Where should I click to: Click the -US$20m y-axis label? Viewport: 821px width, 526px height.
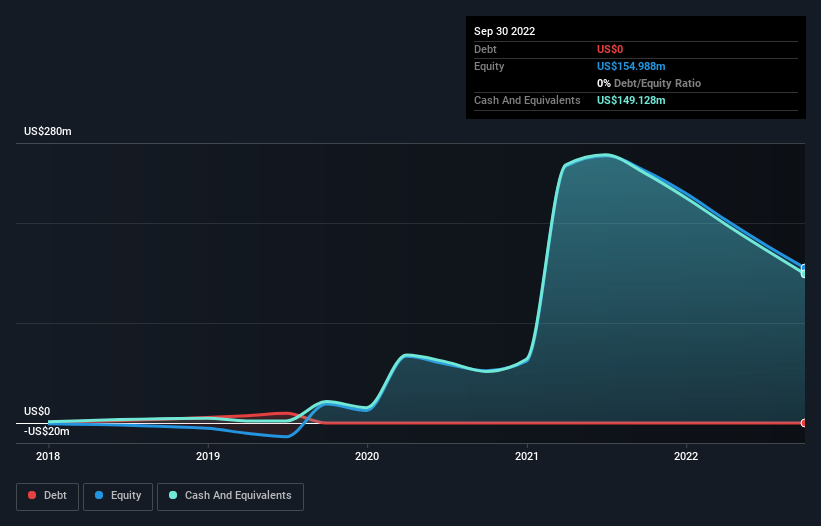point(47,431)
